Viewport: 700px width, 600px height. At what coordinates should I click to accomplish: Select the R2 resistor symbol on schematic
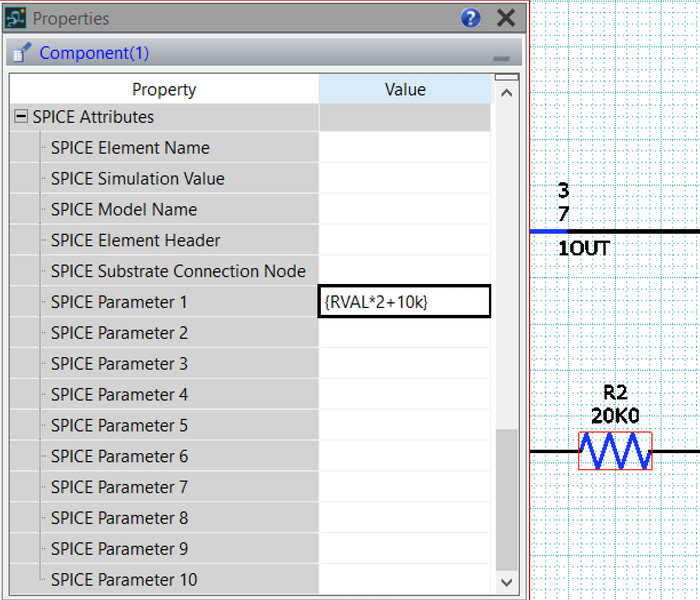(x=615, y=451)
